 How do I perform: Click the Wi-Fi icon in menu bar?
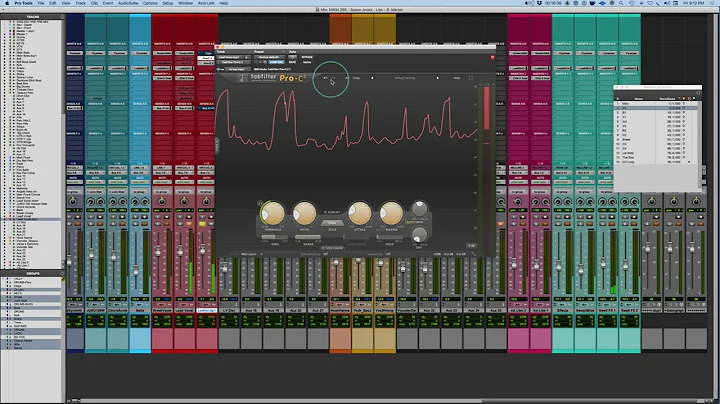(649, 3)
